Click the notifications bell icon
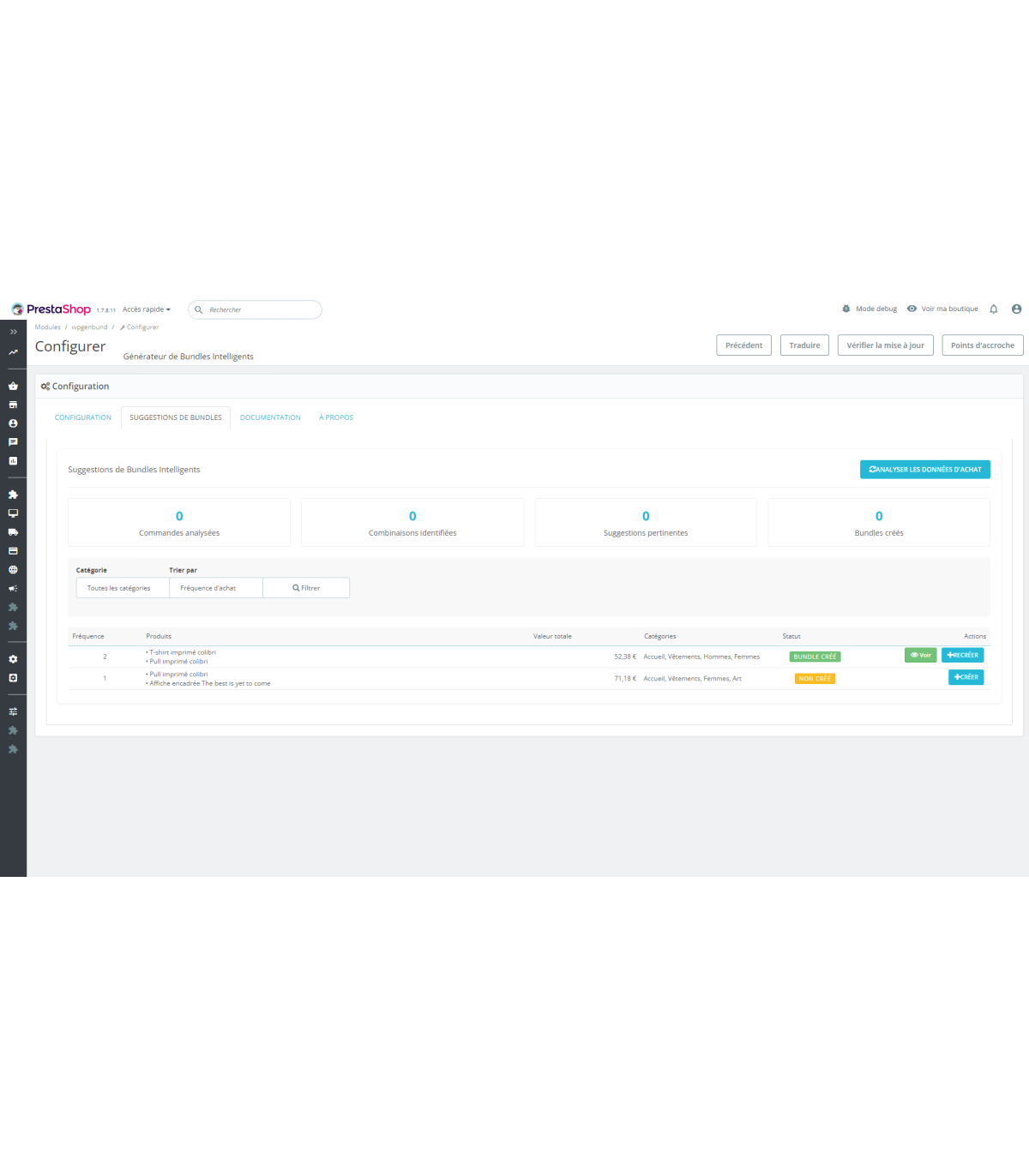 coord(994,309)
